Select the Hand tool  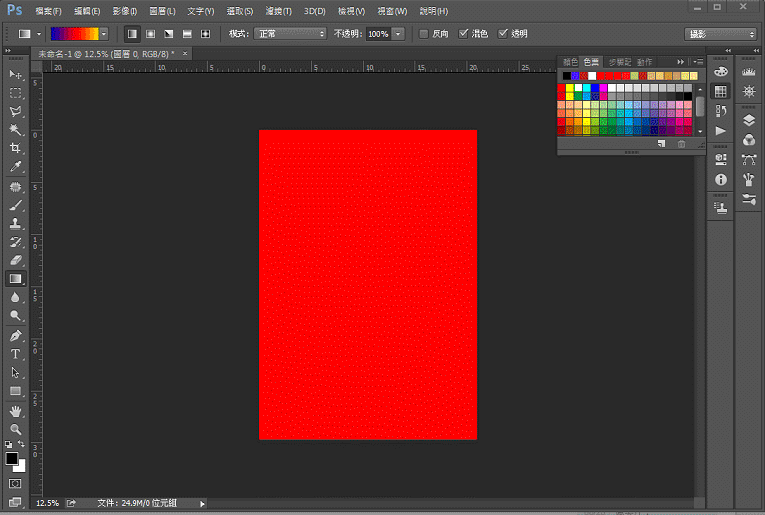click(15, 411)
